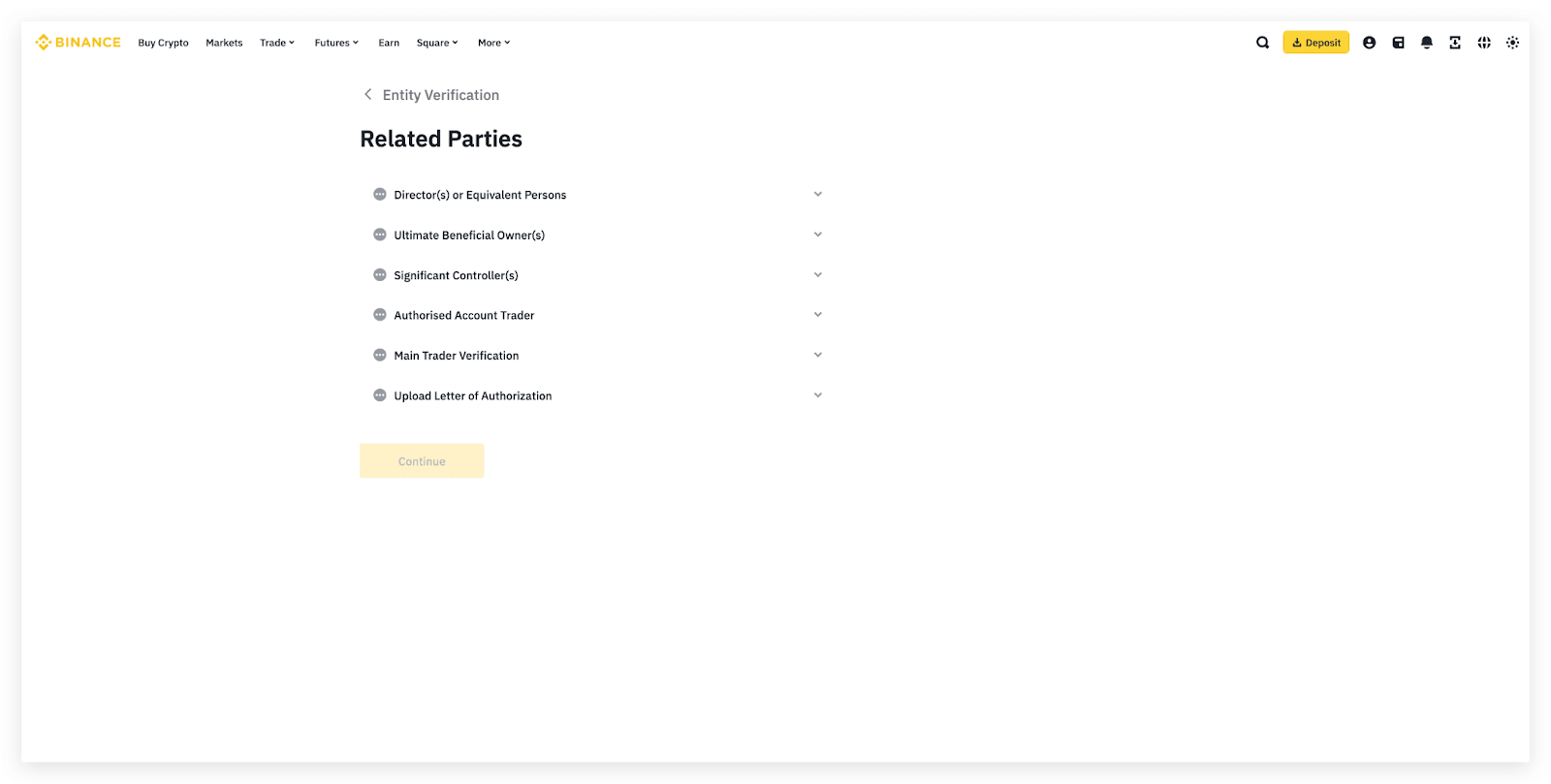Click back arrow beside Entity Verification

[x=367, y=94]
